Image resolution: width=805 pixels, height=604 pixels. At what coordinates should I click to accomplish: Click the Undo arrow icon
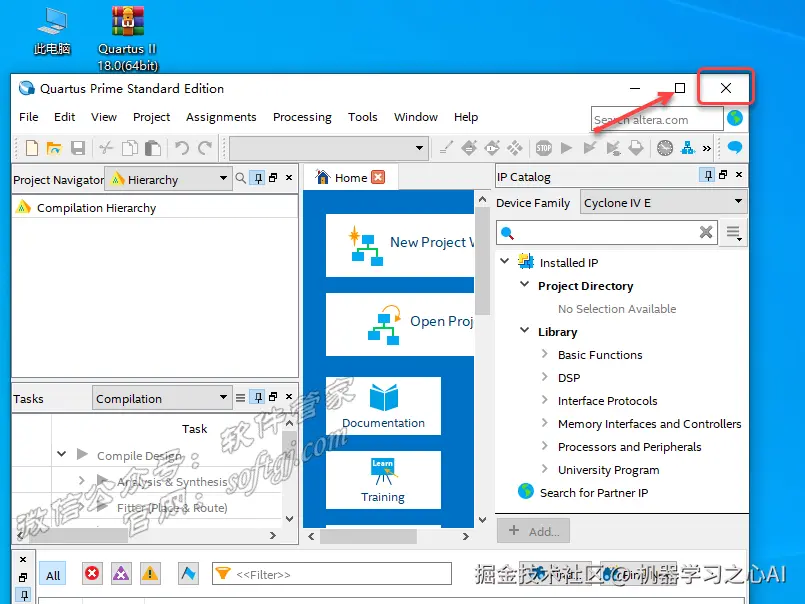click(181, 148)
